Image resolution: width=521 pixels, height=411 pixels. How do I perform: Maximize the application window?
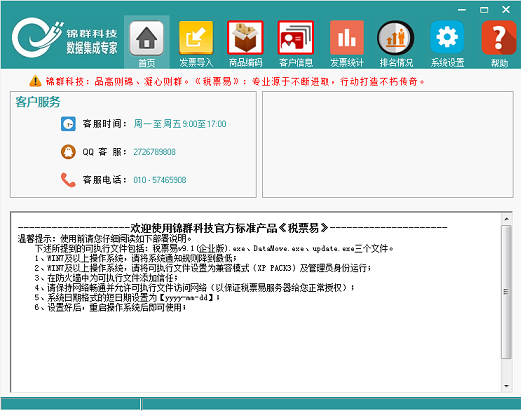tap(484, 10)
